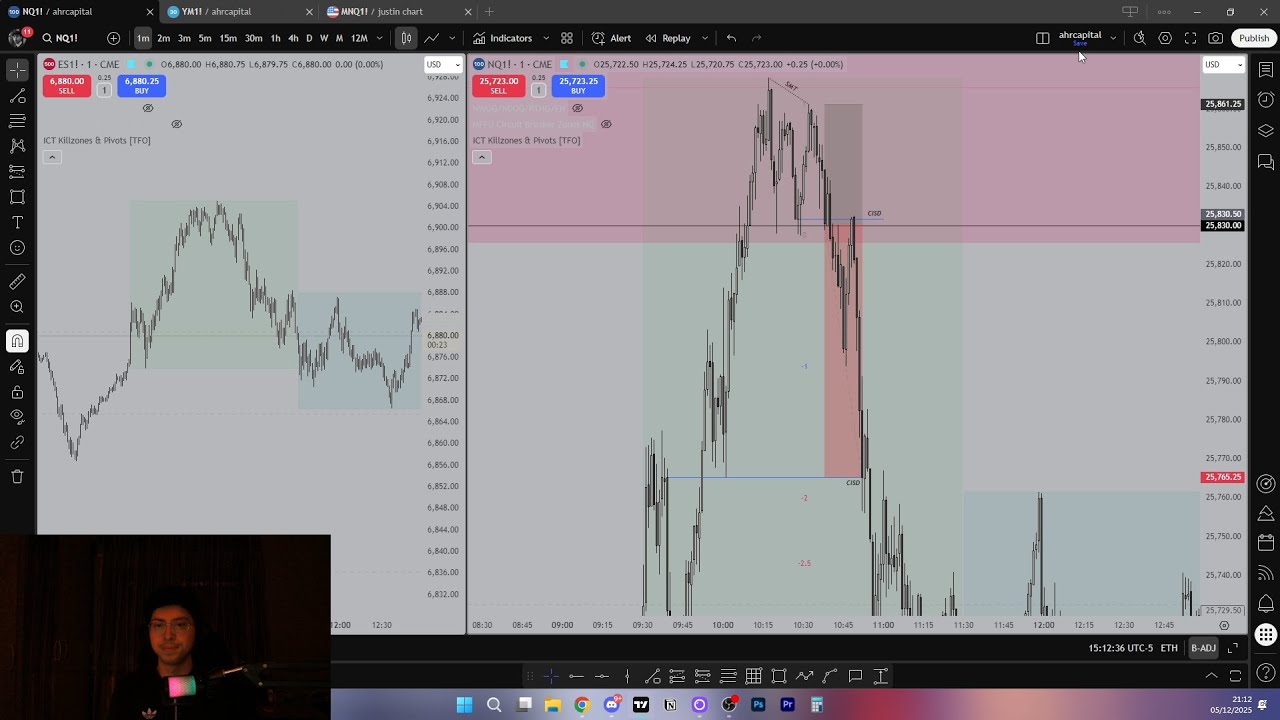Toggle ETH extended trading hours session

tap(1169, 648)
